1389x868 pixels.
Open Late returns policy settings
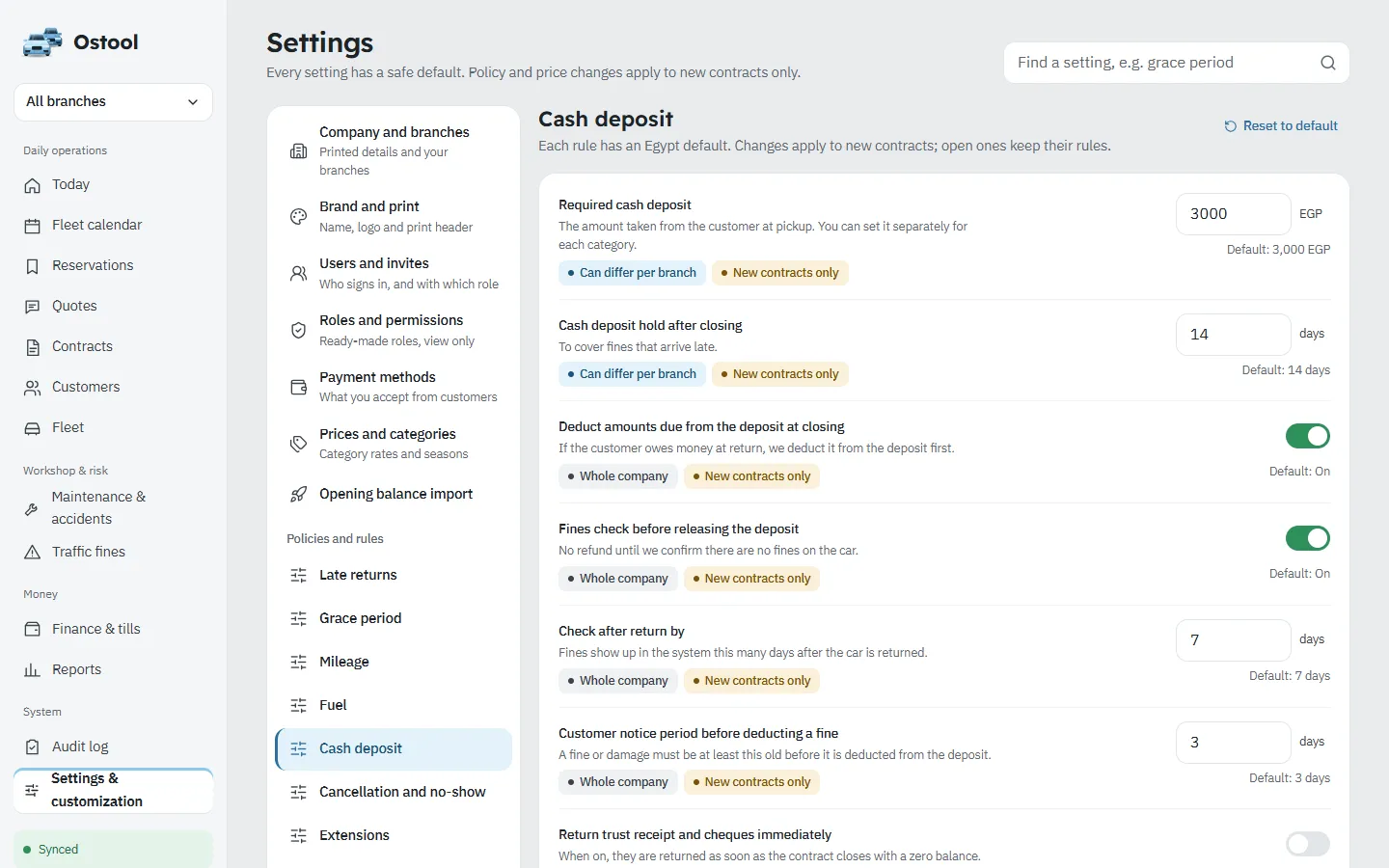pyautogui.click(x=394, y=576)
